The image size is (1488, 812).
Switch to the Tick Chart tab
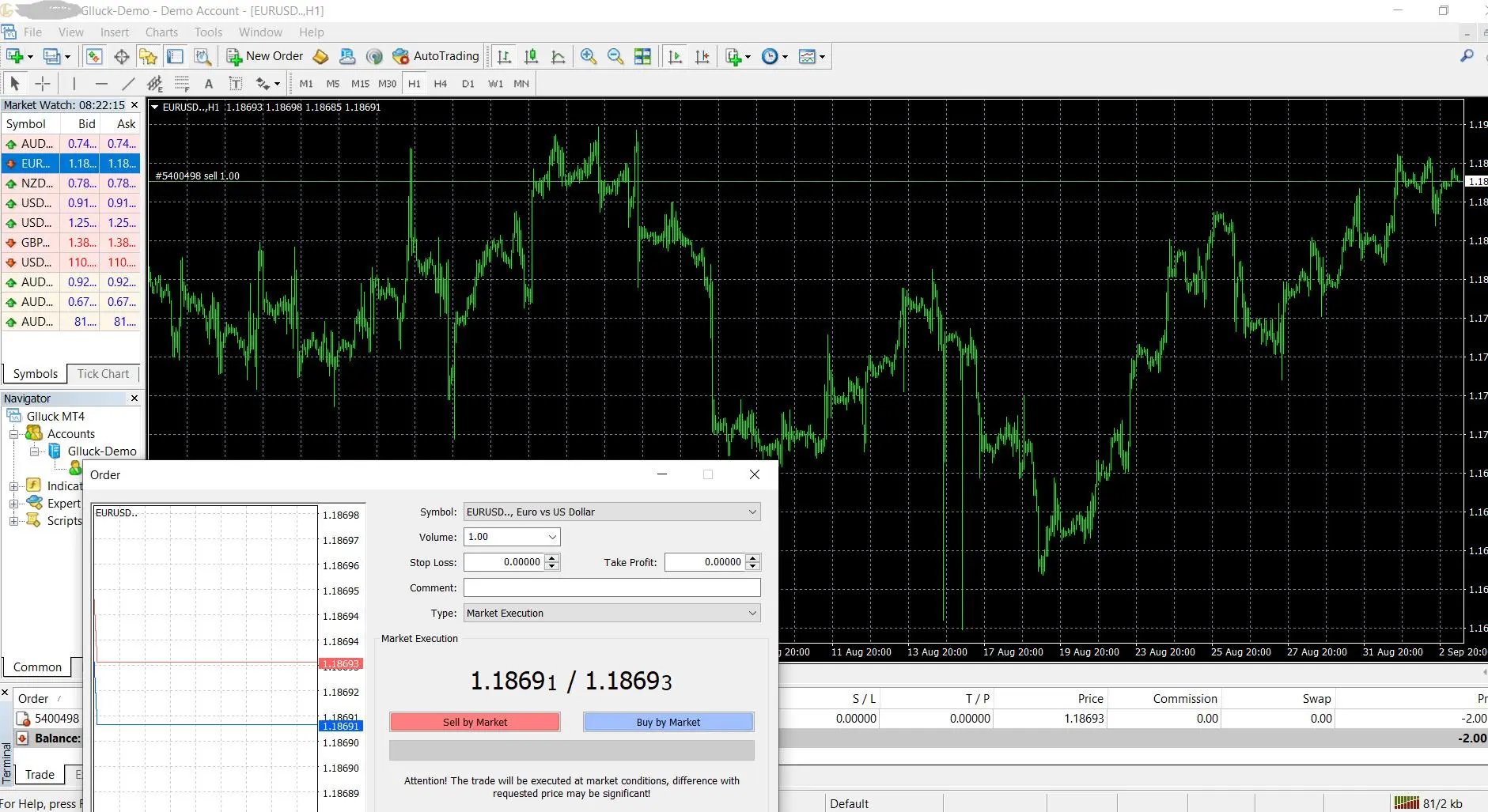[x=103, y=374]
